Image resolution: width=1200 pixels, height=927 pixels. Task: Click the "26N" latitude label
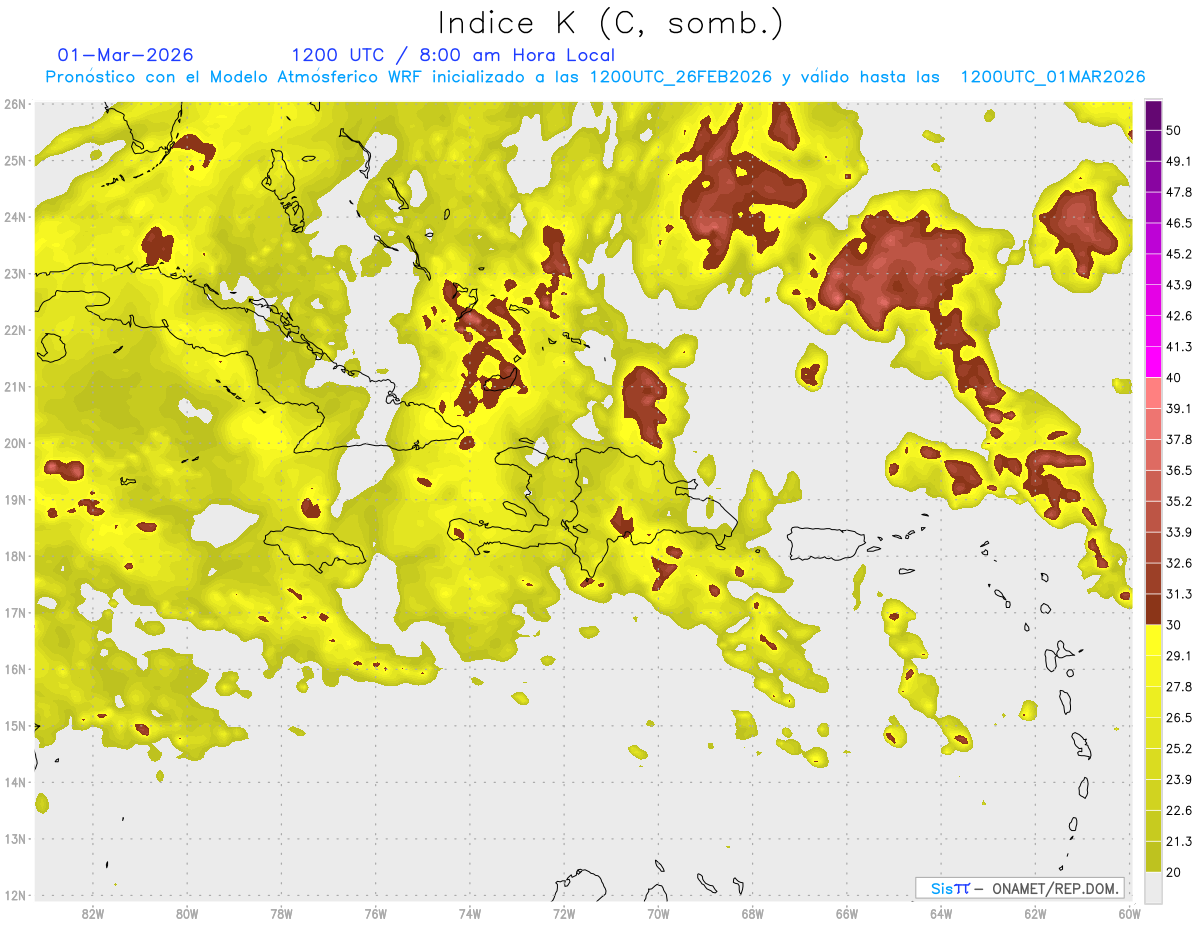point(14,103)
